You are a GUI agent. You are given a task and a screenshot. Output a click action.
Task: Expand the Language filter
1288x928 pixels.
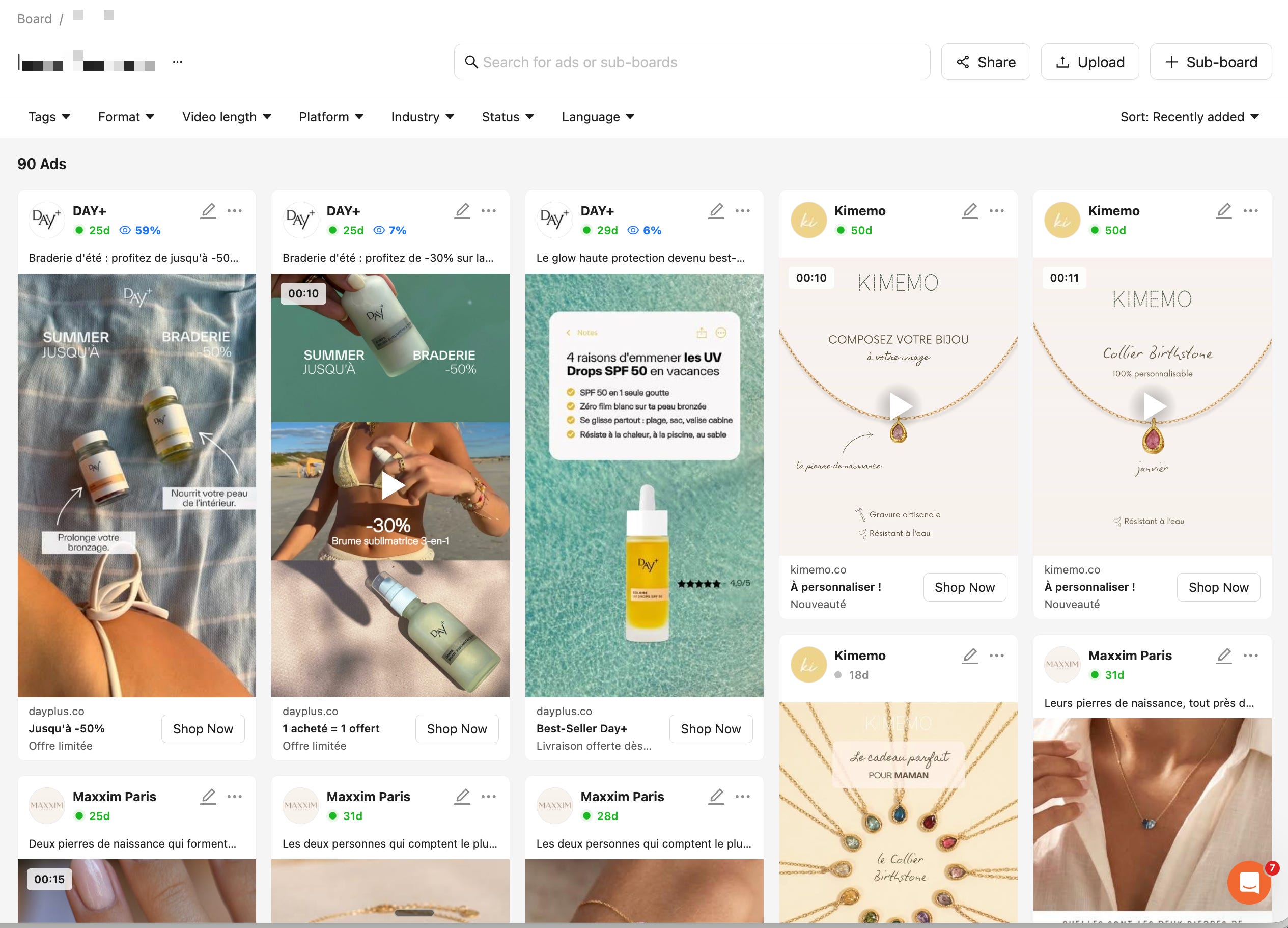[x=598, y=117]
